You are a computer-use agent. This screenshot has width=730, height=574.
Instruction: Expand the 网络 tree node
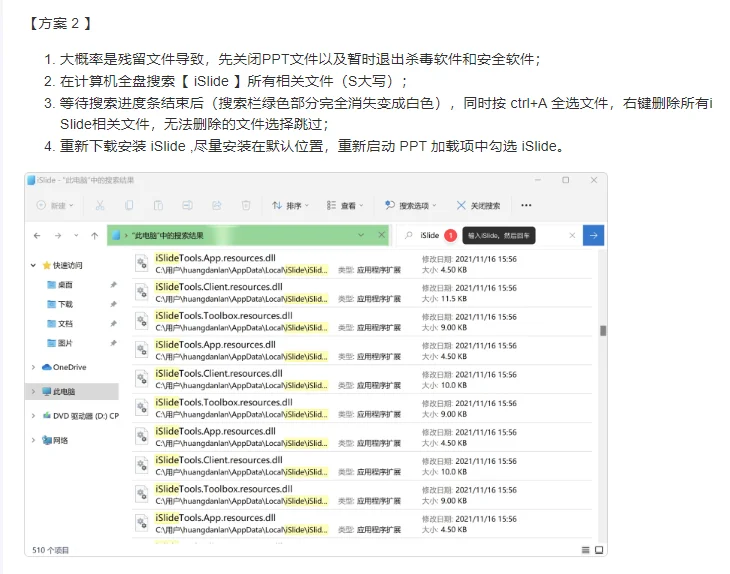(x=34, y=440)
